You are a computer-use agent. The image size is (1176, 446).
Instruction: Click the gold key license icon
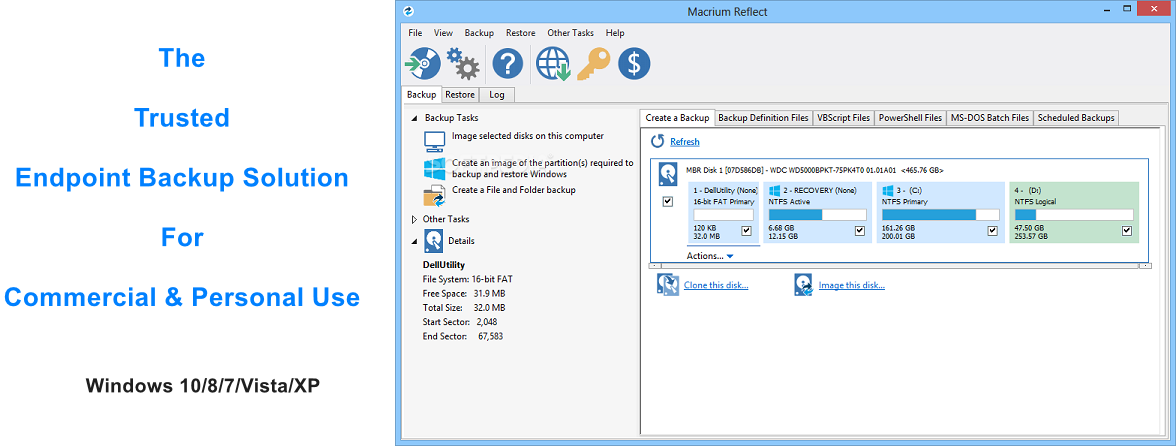593,64
